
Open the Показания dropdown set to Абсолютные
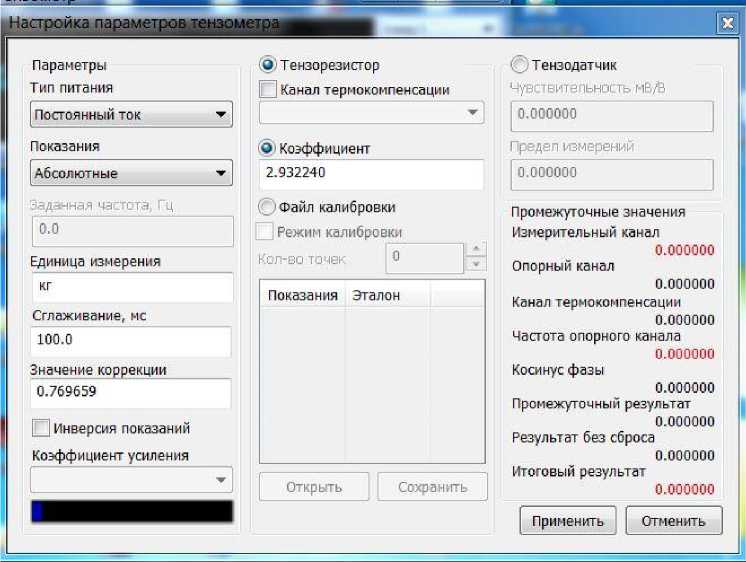point(131,173)
